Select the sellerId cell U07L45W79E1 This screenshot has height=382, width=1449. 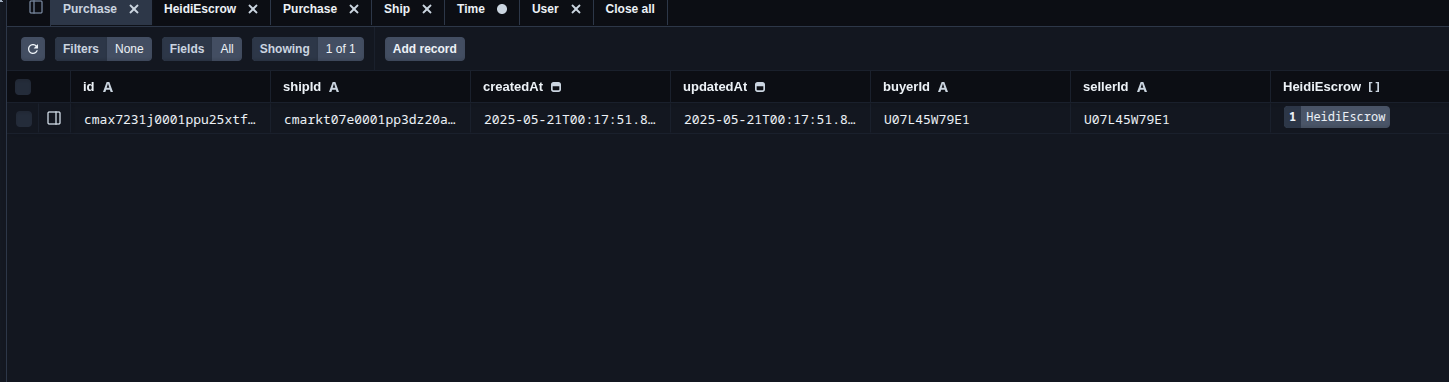1170,119
